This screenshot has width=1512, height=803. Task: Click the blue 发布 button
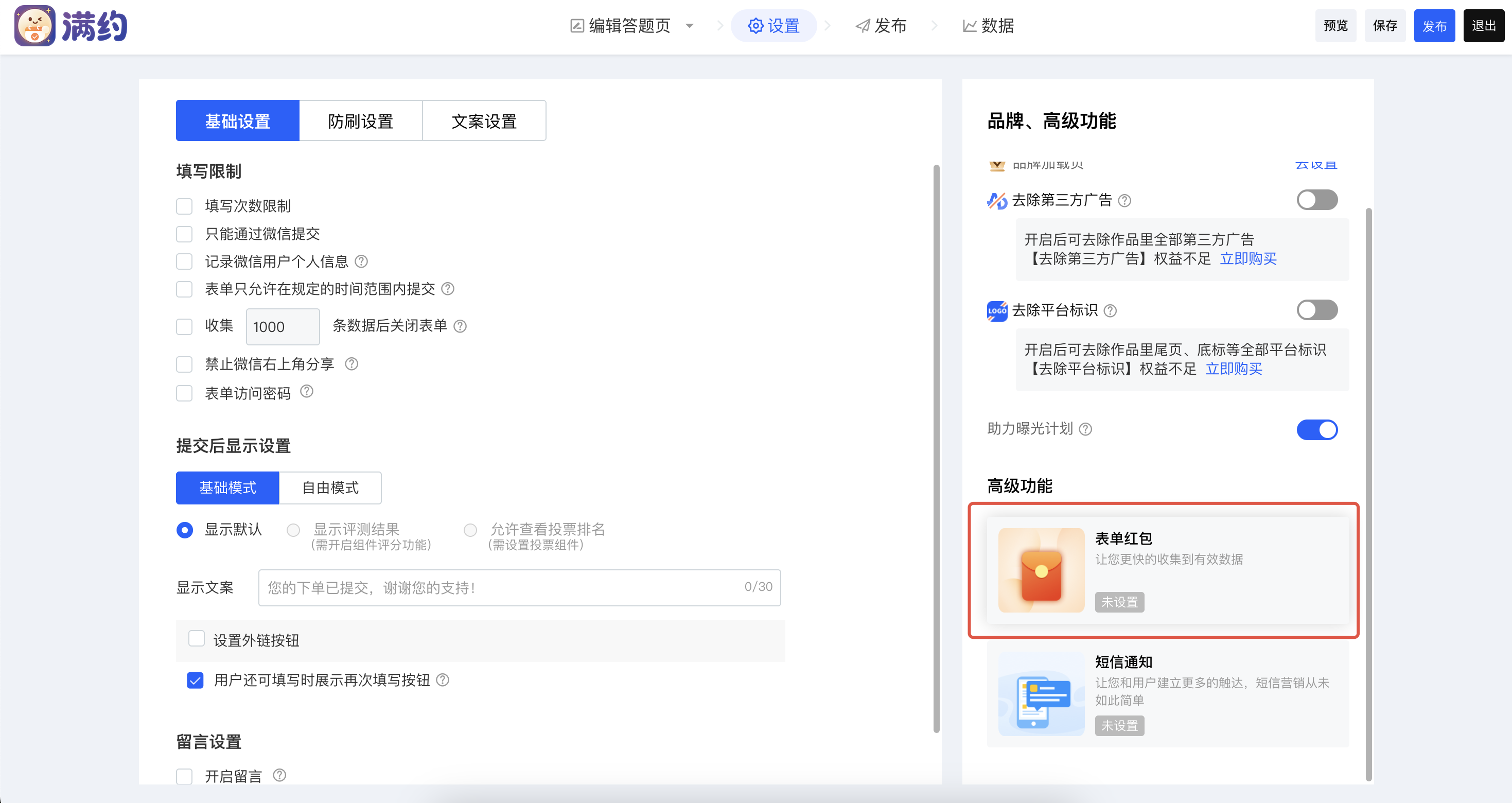click(x=1433, y=26)
